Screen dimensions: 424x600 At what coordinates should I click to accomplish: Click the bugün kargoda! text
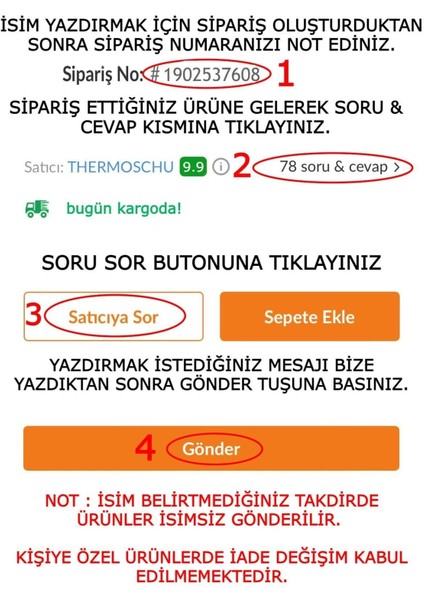(x=124, y=209)
